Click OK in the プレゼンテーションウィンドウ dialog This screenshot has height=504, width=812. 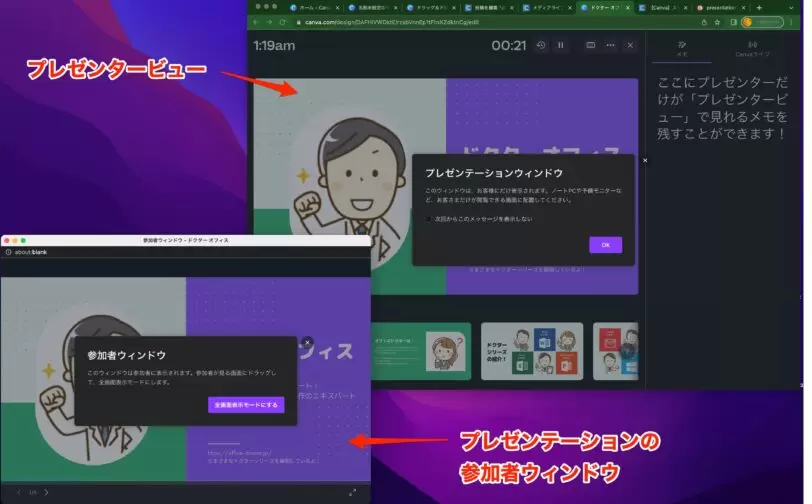click(605, 245)
